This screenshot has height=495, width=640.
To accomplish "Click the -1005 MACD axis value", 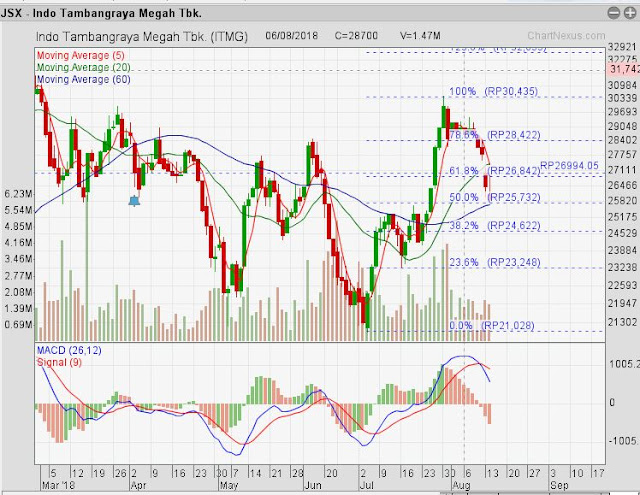I will (624, 441).
